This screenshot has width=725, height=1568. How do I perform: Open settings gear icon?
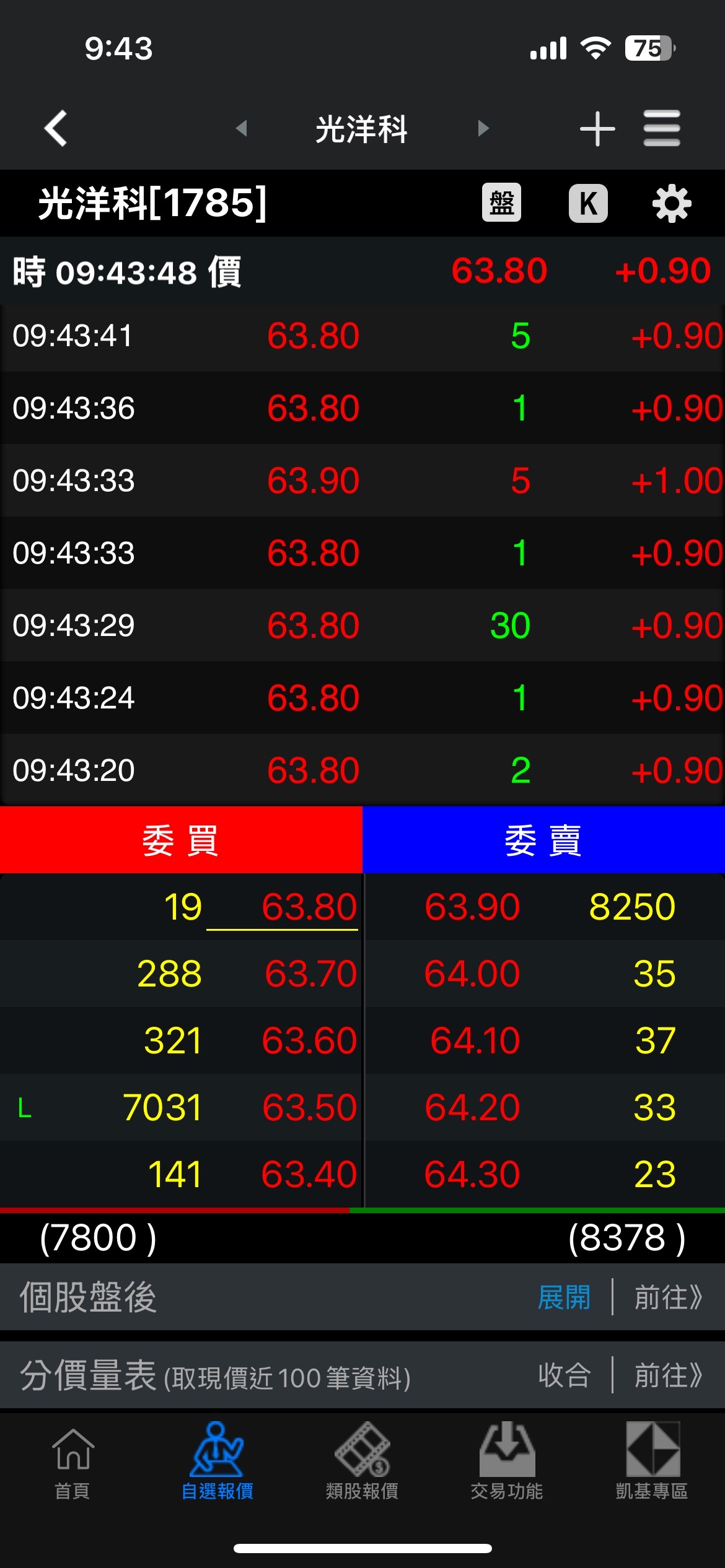click(x=672, y=203)
